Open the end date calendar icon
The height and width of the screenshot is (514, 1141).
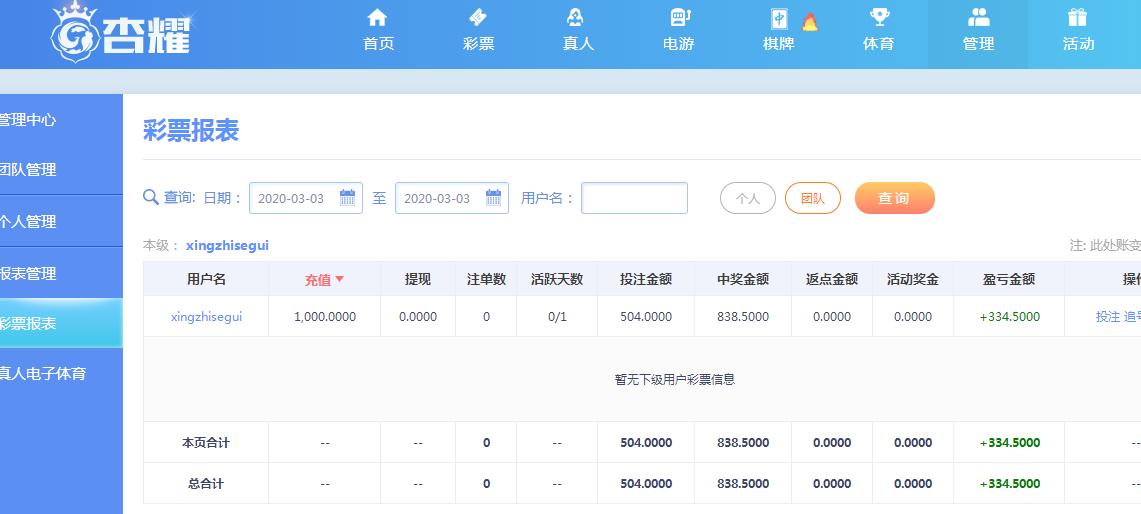click(493, 197)
